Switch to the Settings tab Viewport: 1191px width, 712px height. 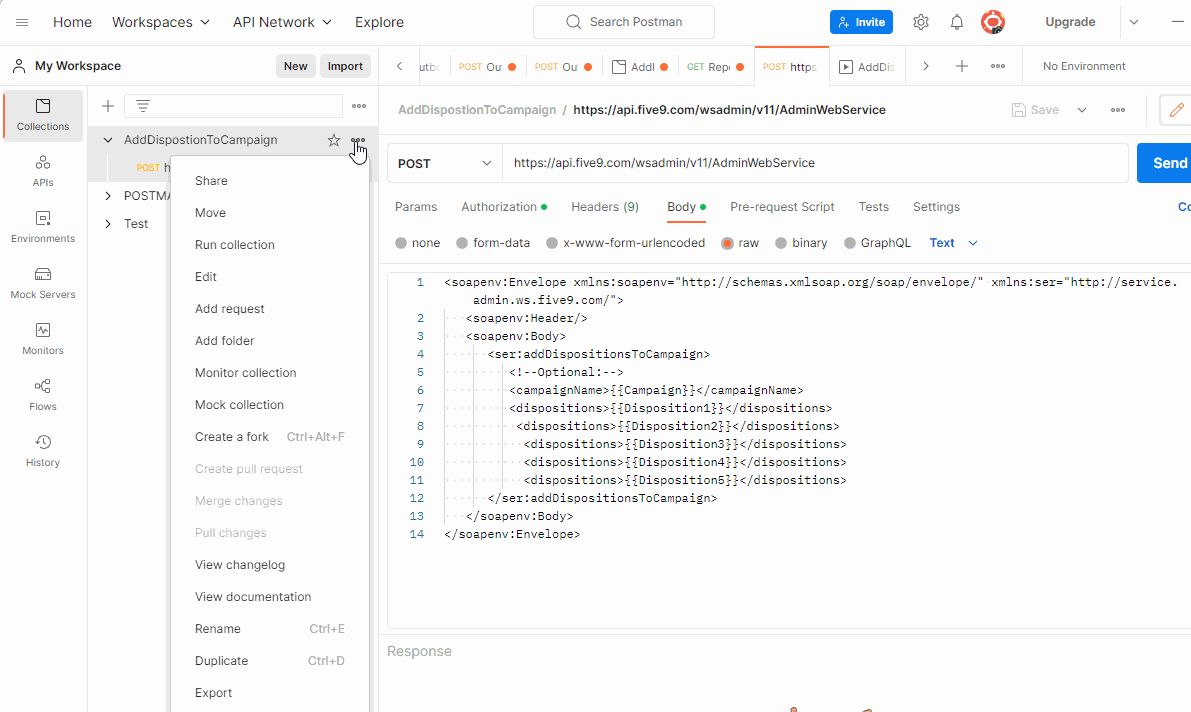tap(937, 207)
